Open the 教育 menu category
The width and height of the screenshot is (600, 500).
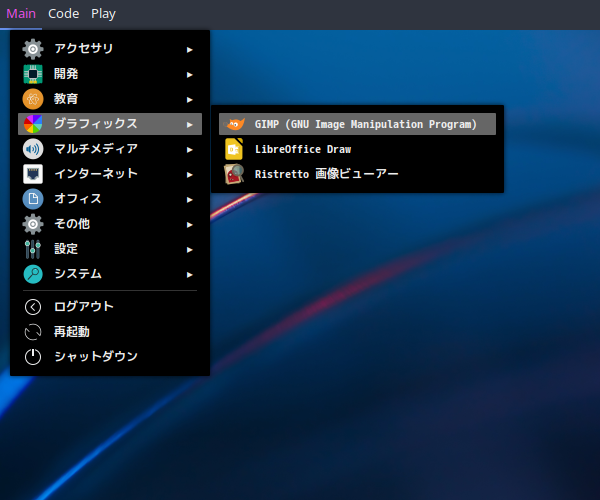coord(110,99)
